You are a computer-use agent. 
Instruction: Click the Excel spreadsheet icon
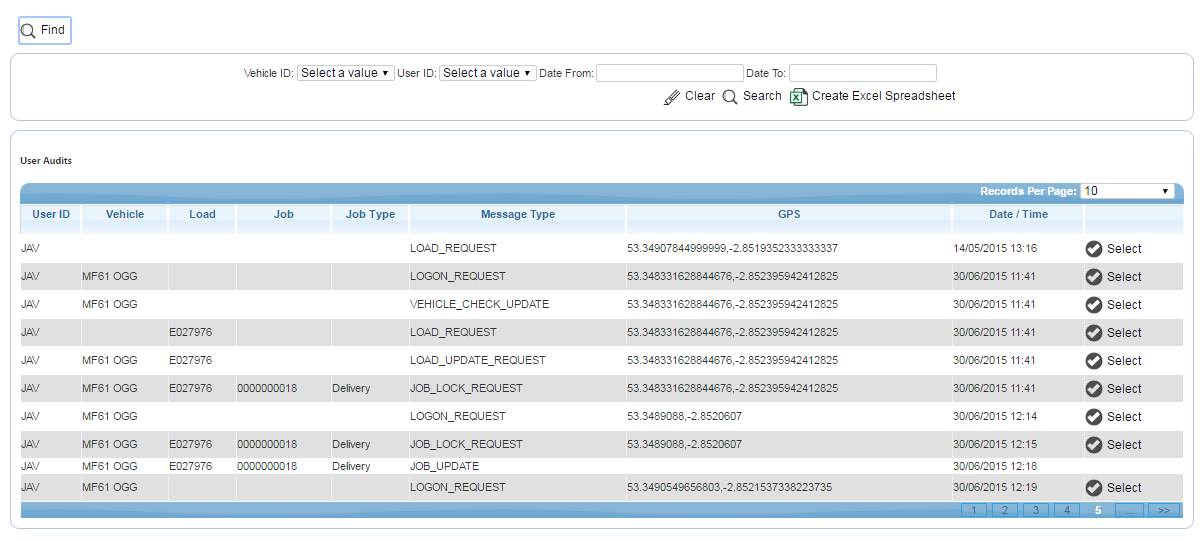(798, 97)
